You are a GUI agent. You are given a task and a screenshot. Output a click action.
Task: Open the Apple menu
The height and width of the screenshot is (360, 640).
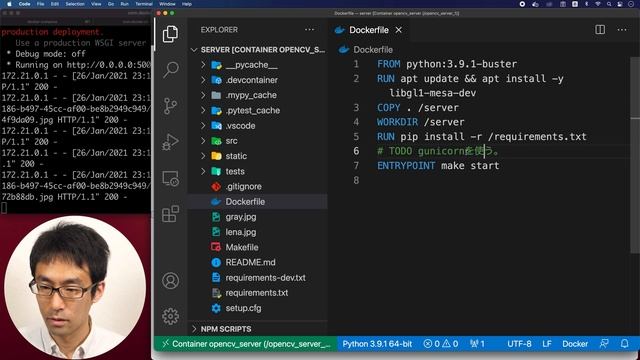coord(9,4)
